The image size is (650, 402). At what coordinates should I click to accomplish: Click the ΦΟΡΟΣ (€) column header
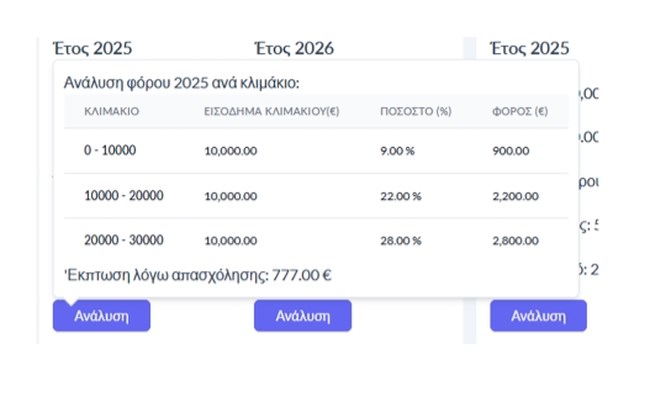[x=520, y=111]
